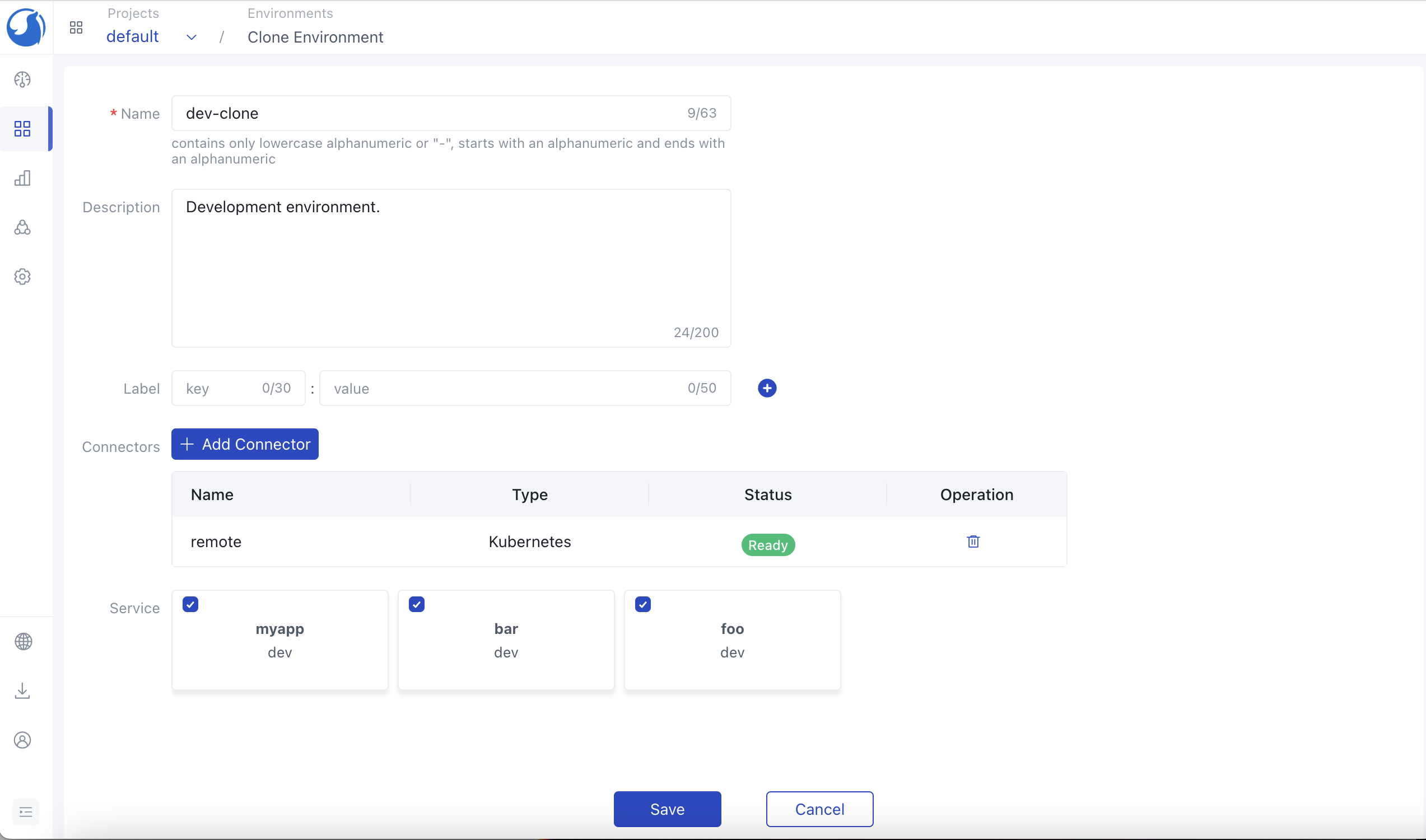Expand the default project dropdown
Viewport: 1426px width, 840px height.
pyautogui.click(x=192, y=38)
